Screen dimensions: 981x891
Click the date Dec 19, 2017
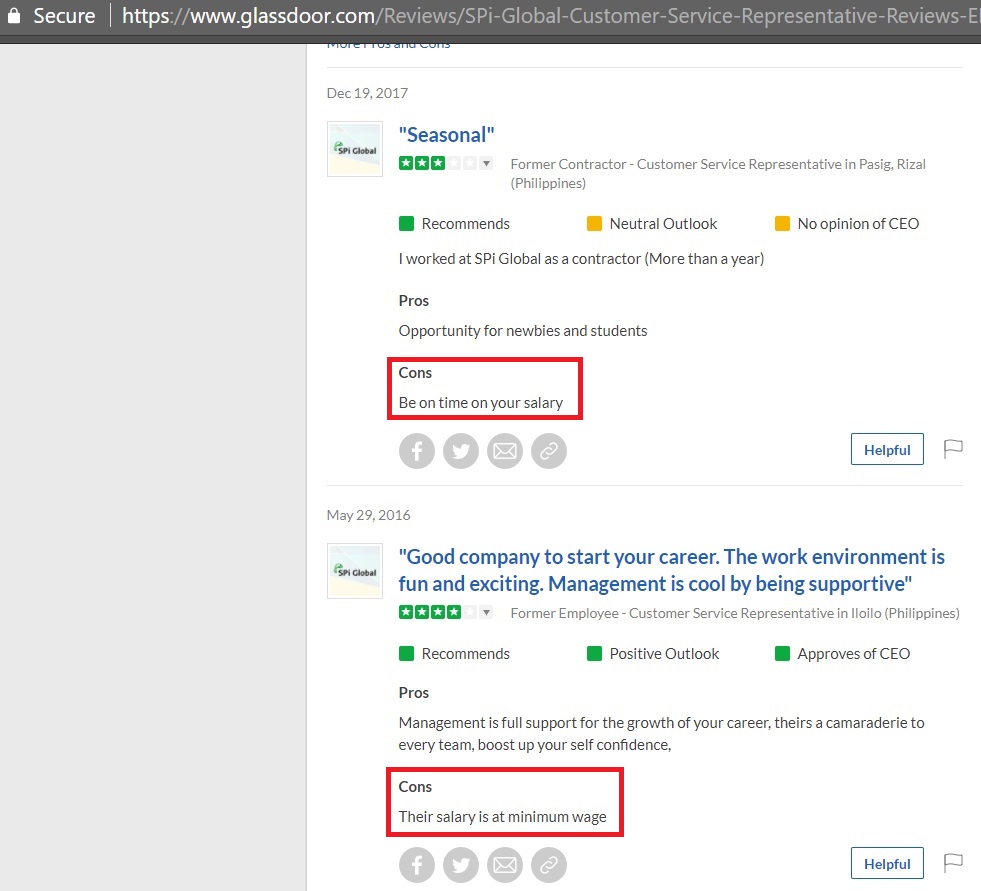coord(367,93)
